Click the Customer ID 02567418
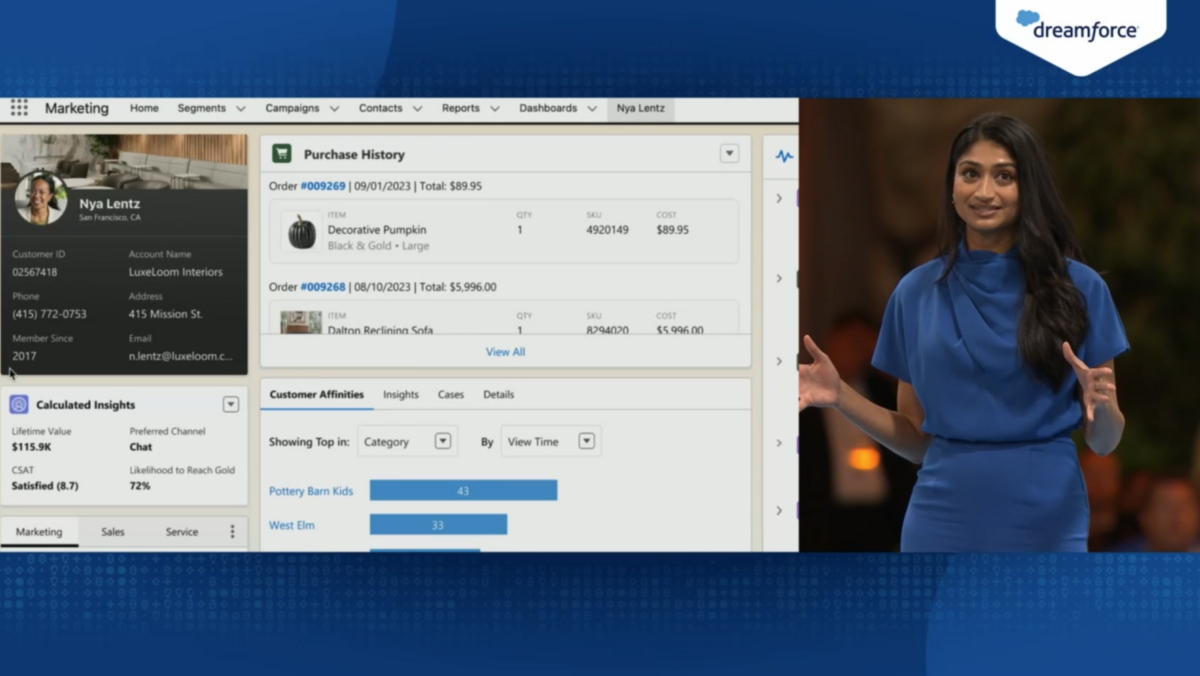The image size is (1200, 676). click(35, 272)
